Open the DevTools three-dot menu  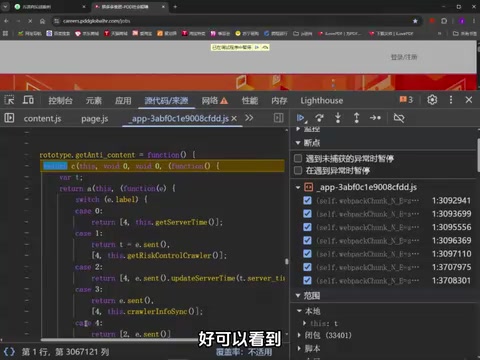click(x=451, y=100)
